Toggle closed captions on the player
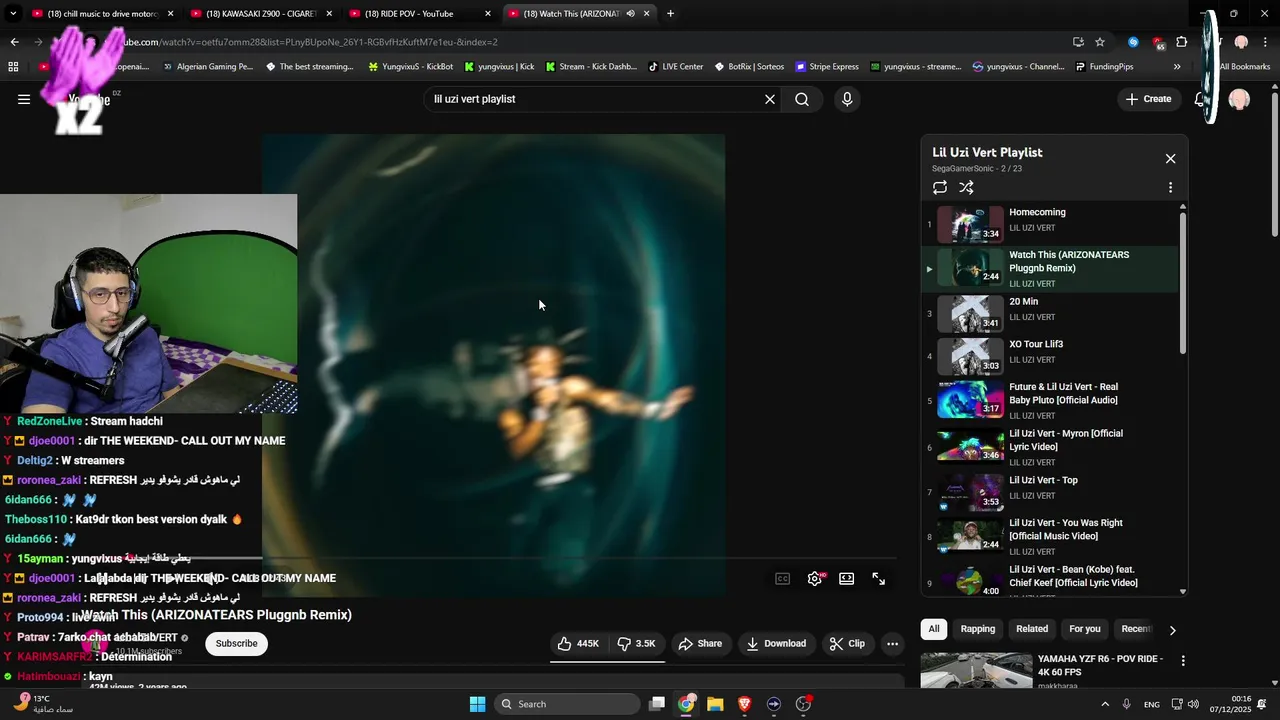Image resolution: width=1280 pixels, height=720 pixels. pos(783,579)
